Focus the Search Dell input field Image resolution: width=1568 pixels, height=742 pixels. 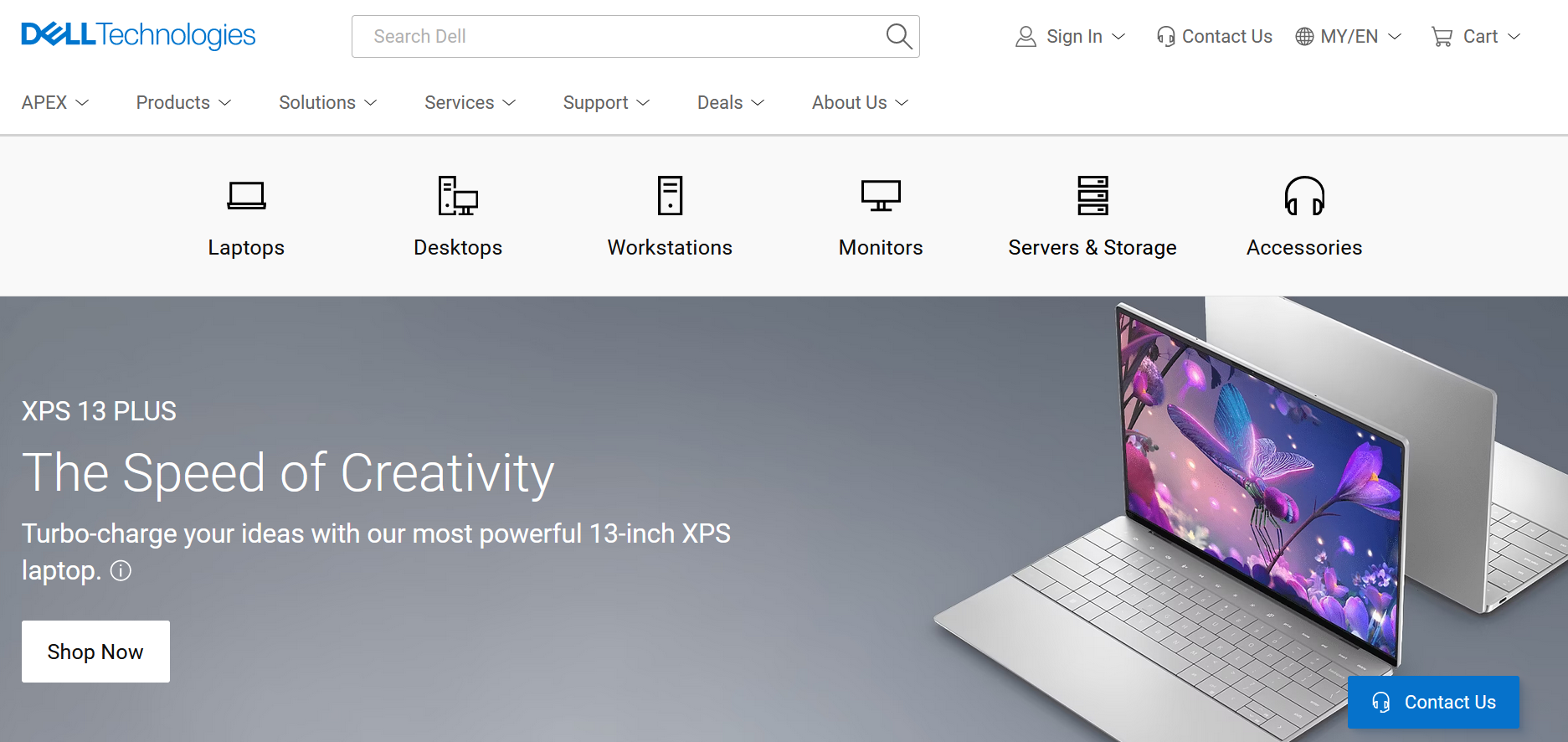pyautogui.click(x=618, y=36)
